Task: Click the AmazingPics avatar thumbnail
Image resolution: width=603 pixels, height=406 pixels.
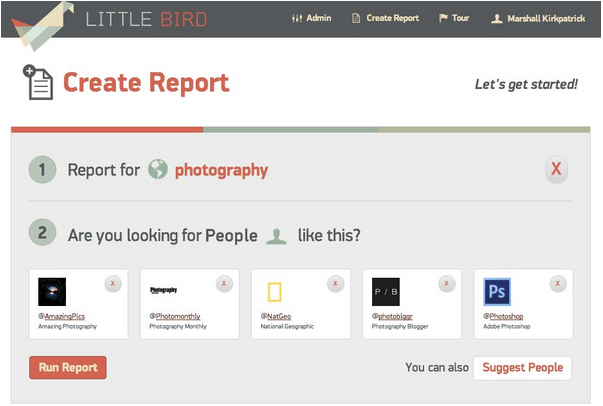Action: [52, 292]
